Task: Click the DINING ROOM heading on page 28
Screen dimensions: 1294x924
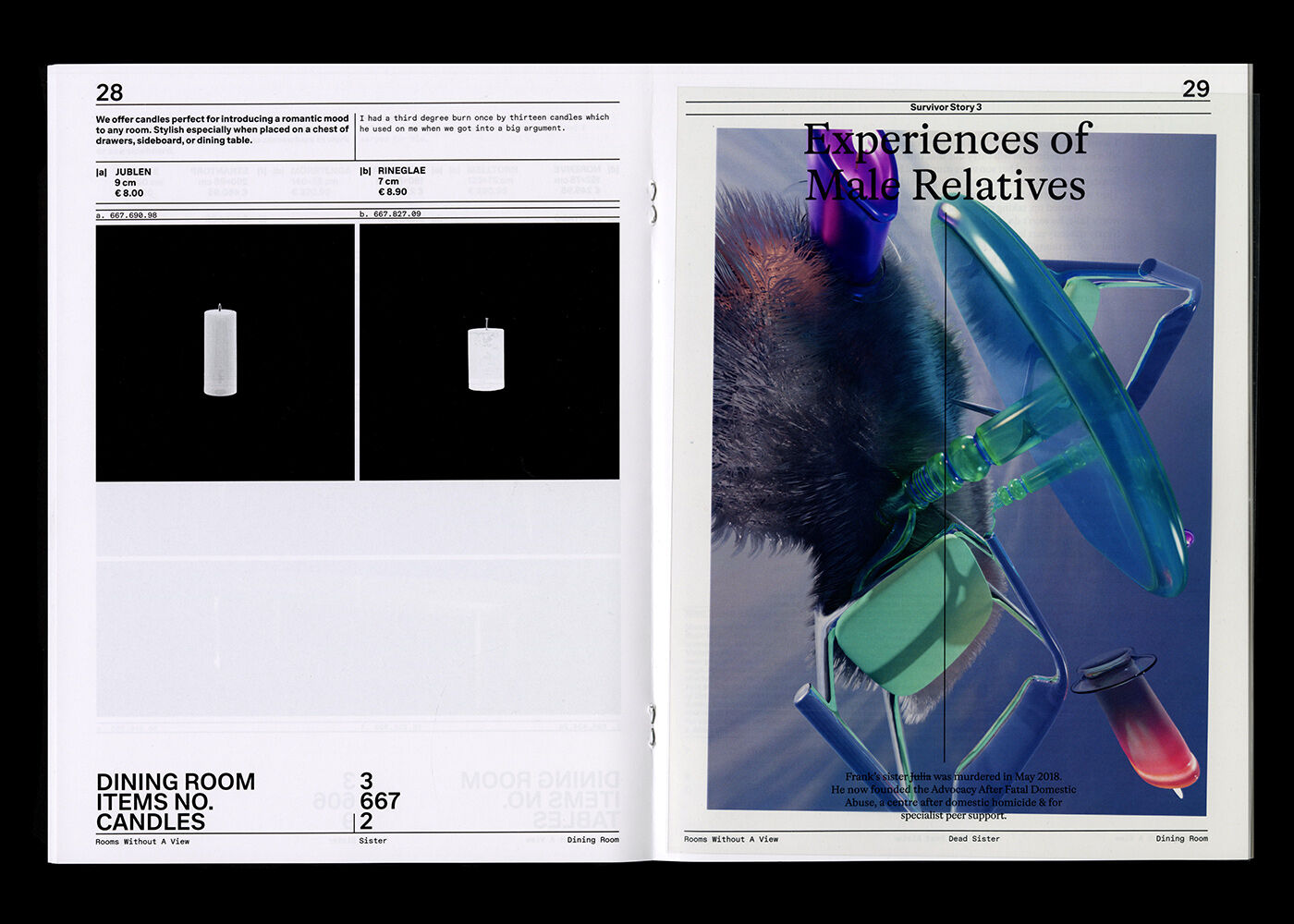Action: pyautogui.click(x=176, y=782)
